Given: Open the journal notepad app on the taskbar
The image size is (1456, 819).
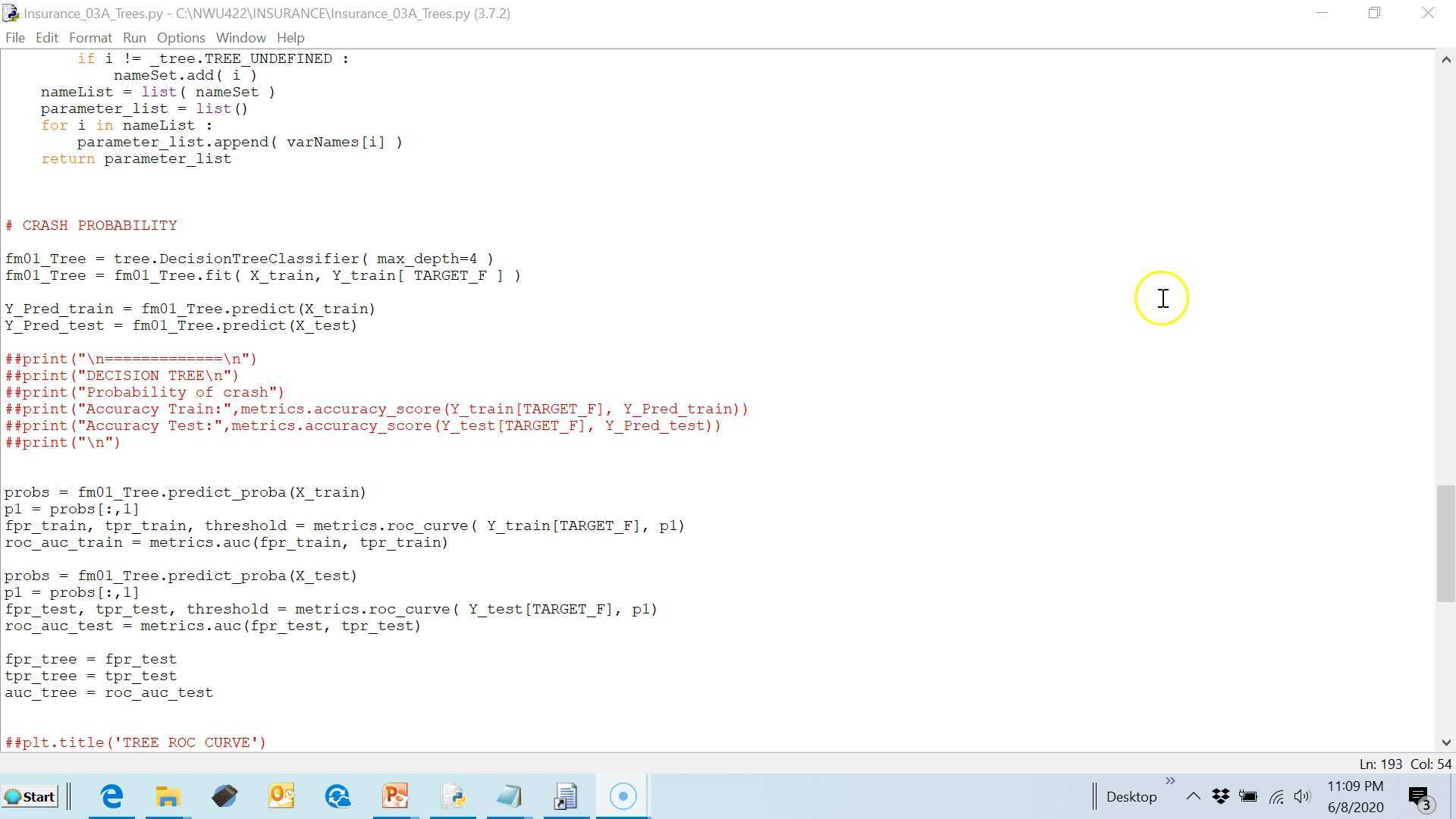Looking at the screenshot, I should coord(509,796).
